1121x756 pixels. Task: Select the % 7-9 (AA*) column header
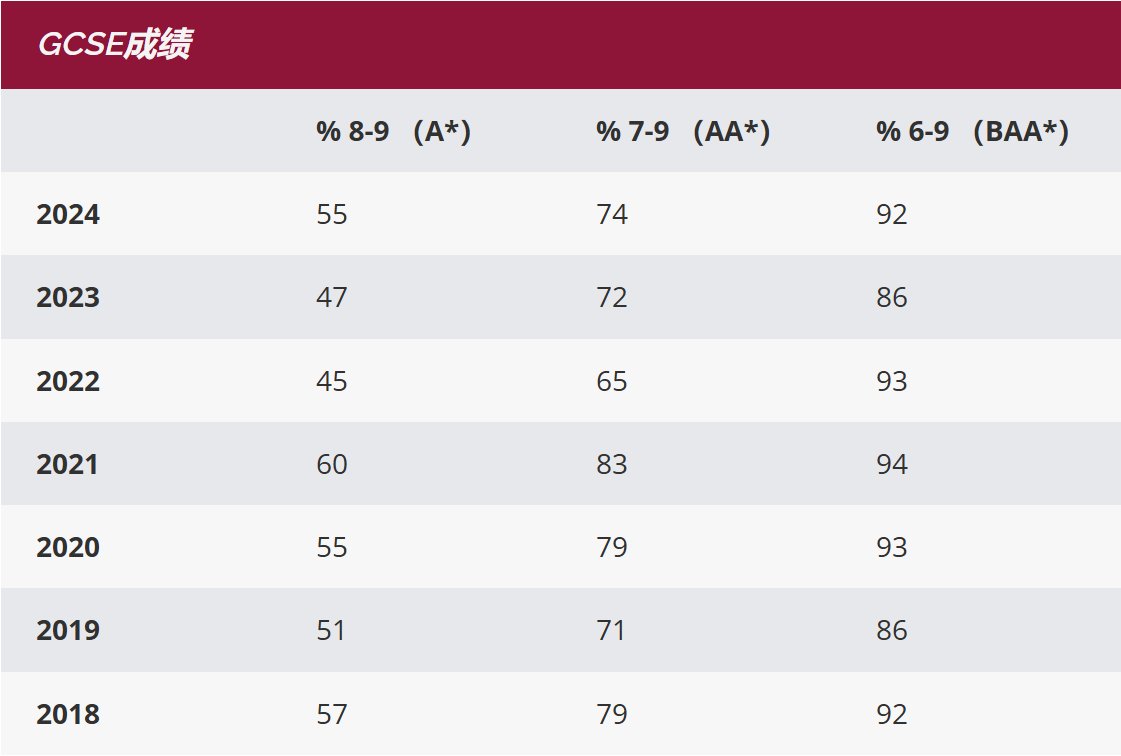coord(683,132)
